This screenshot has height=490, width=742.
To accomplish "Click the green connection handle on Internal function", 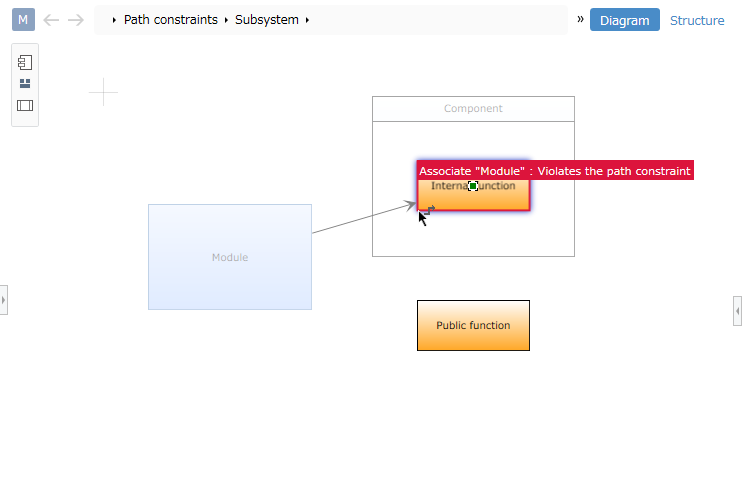I will (473, 186).
